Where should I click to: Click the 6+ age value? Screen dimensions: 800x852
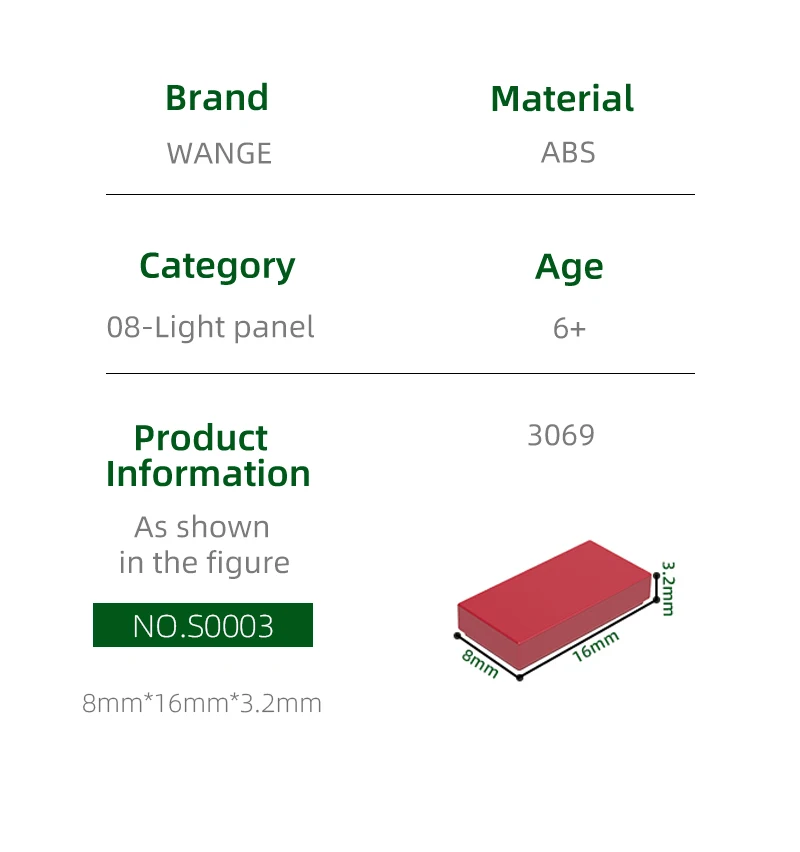(569, 328)
